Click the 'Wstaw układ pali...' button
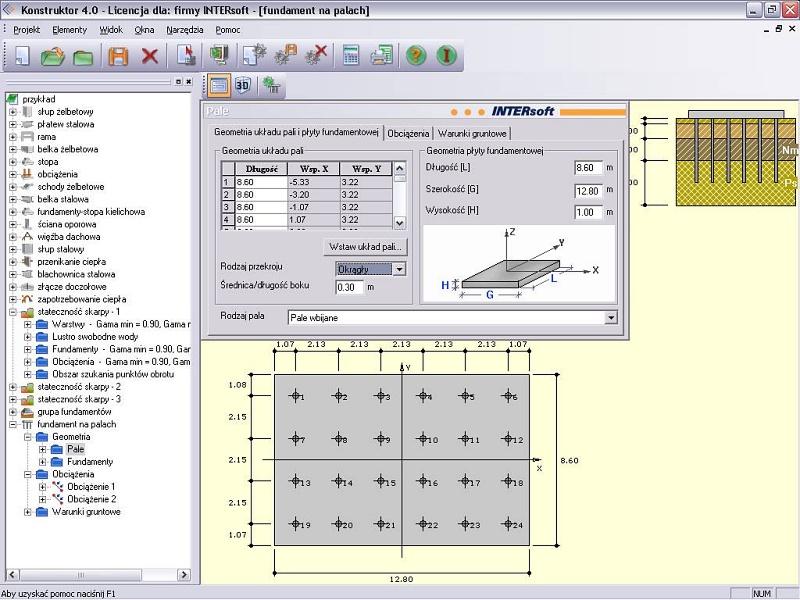800x600 pixels. tap(365, 247)
